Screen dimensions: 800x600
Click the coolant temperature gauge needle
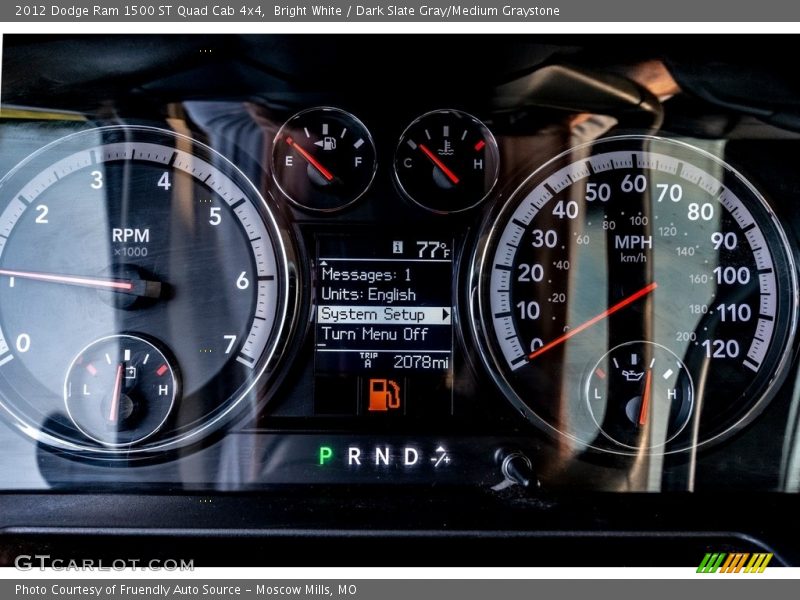click(439, 164)
